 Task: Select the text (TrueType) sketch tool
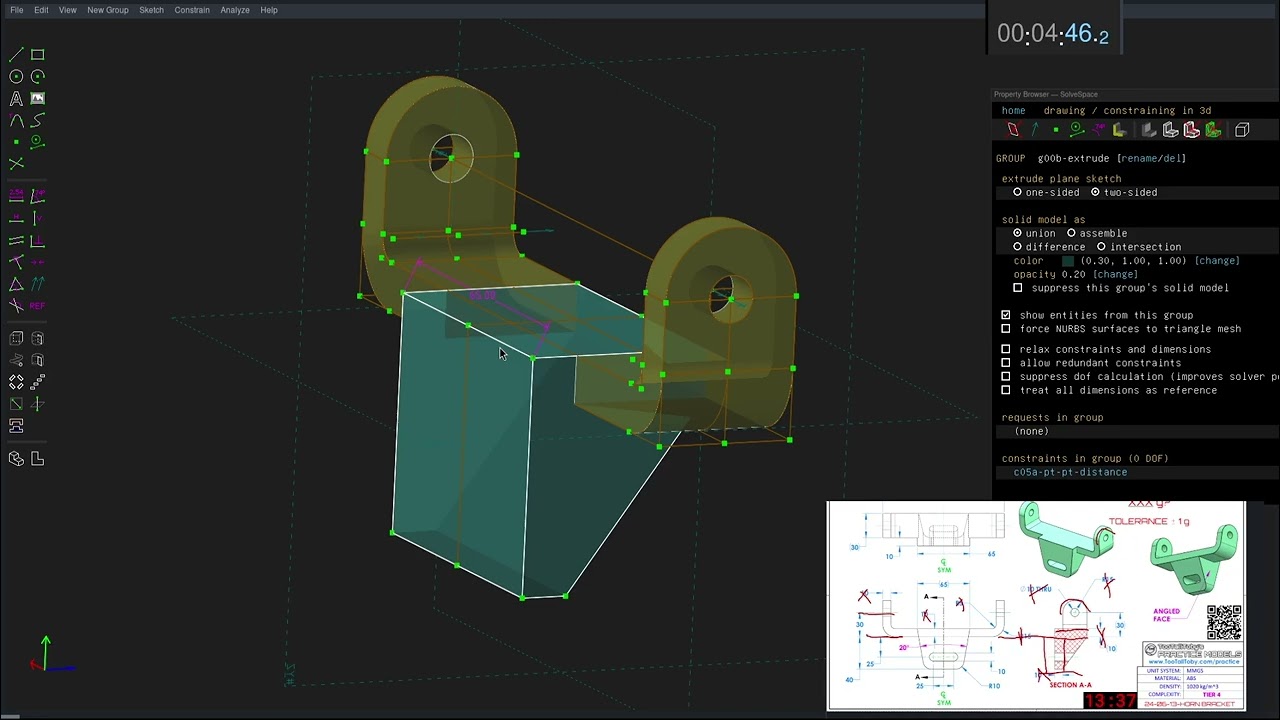(16, 99)
